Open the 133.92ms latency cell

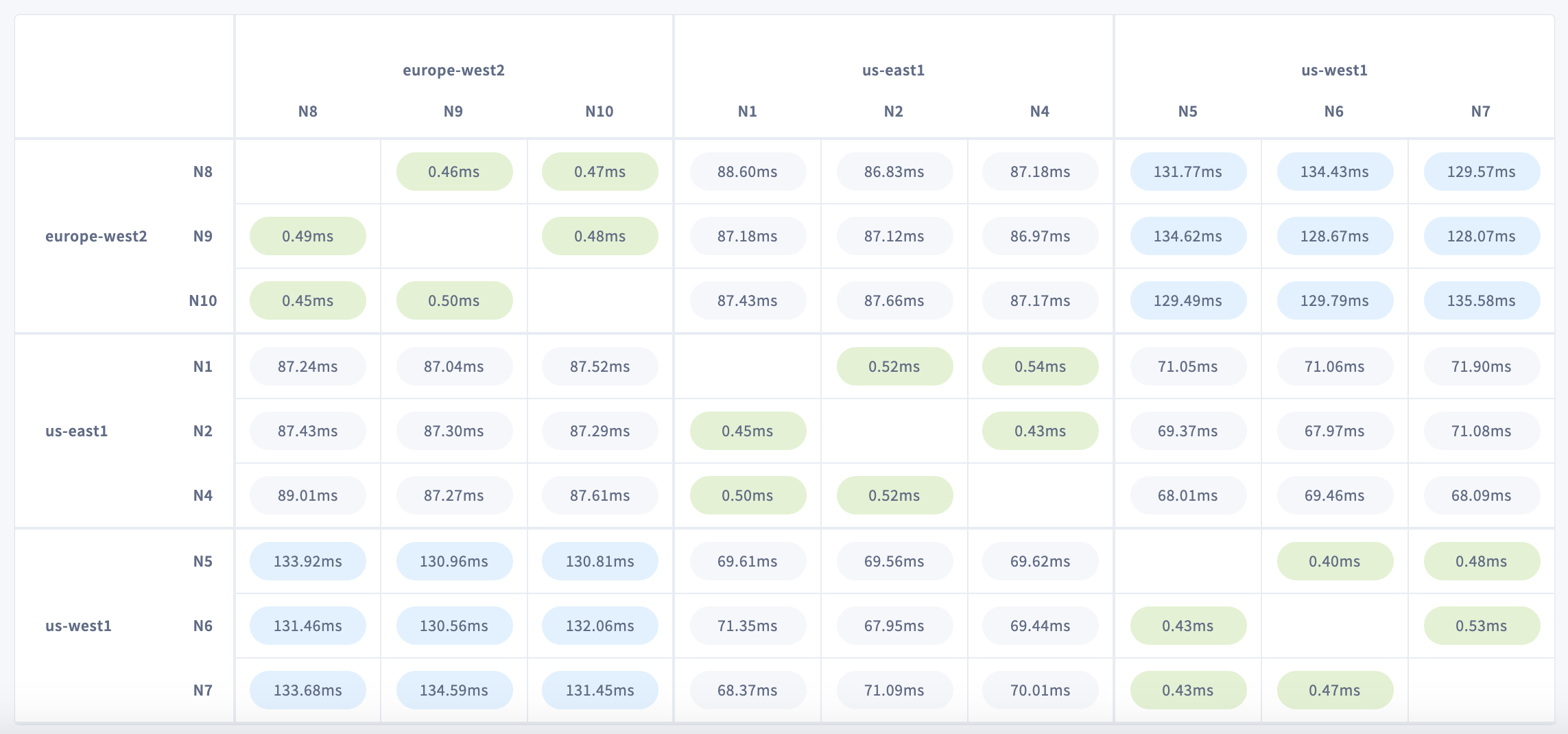307,561
